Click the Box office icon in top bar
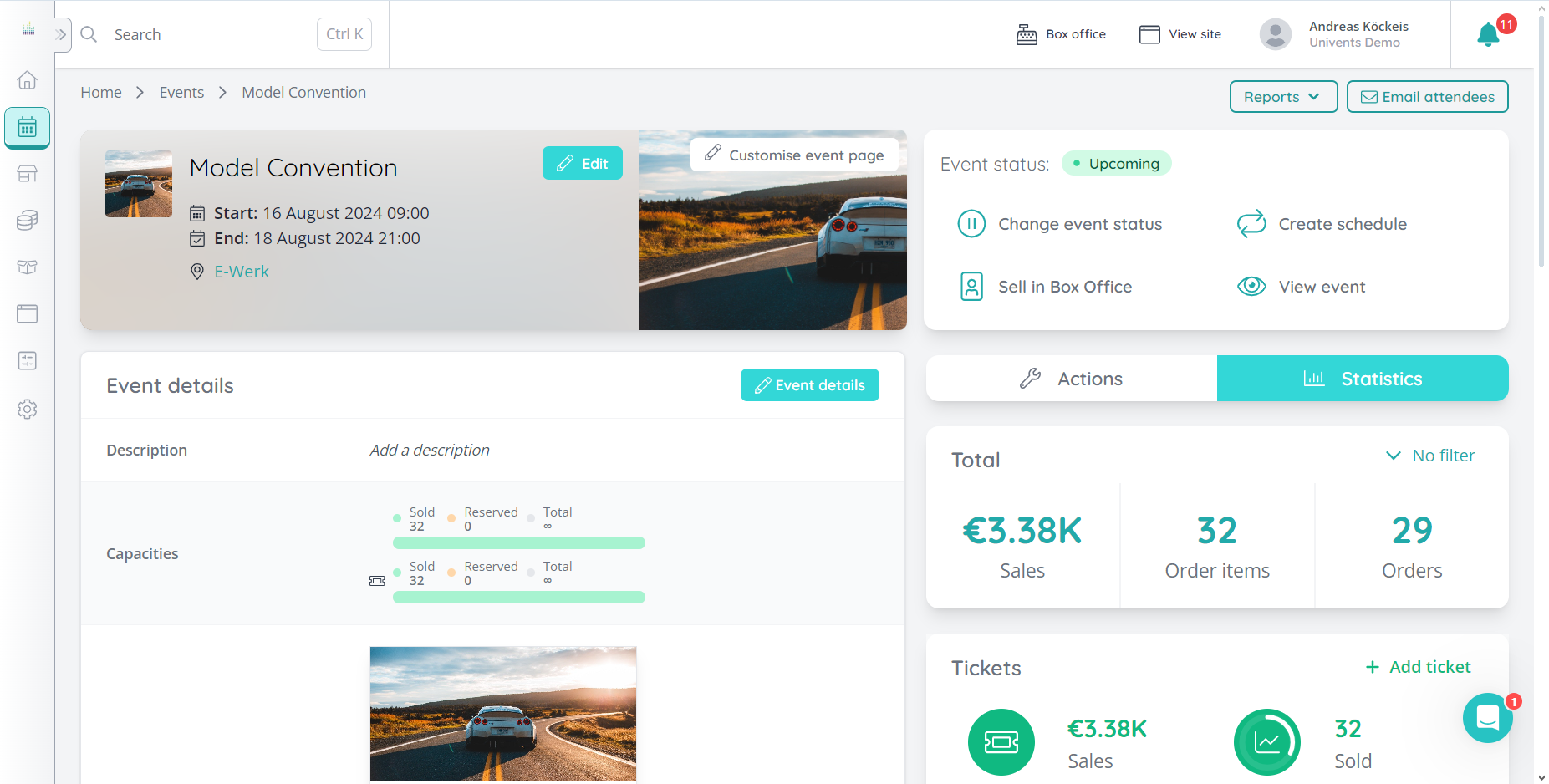 (x=1027, y=34)
